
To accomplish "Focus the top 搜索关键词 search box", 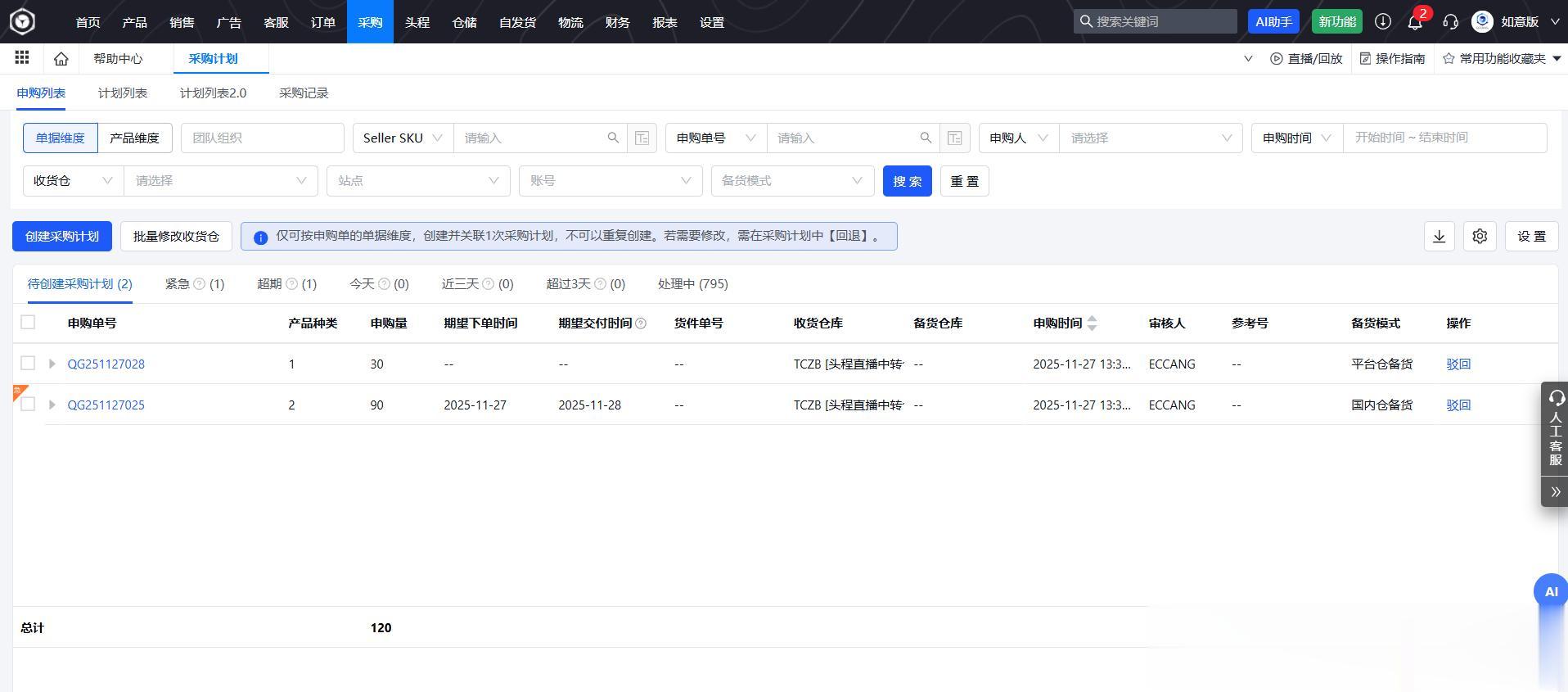I will click(1155, 21).
